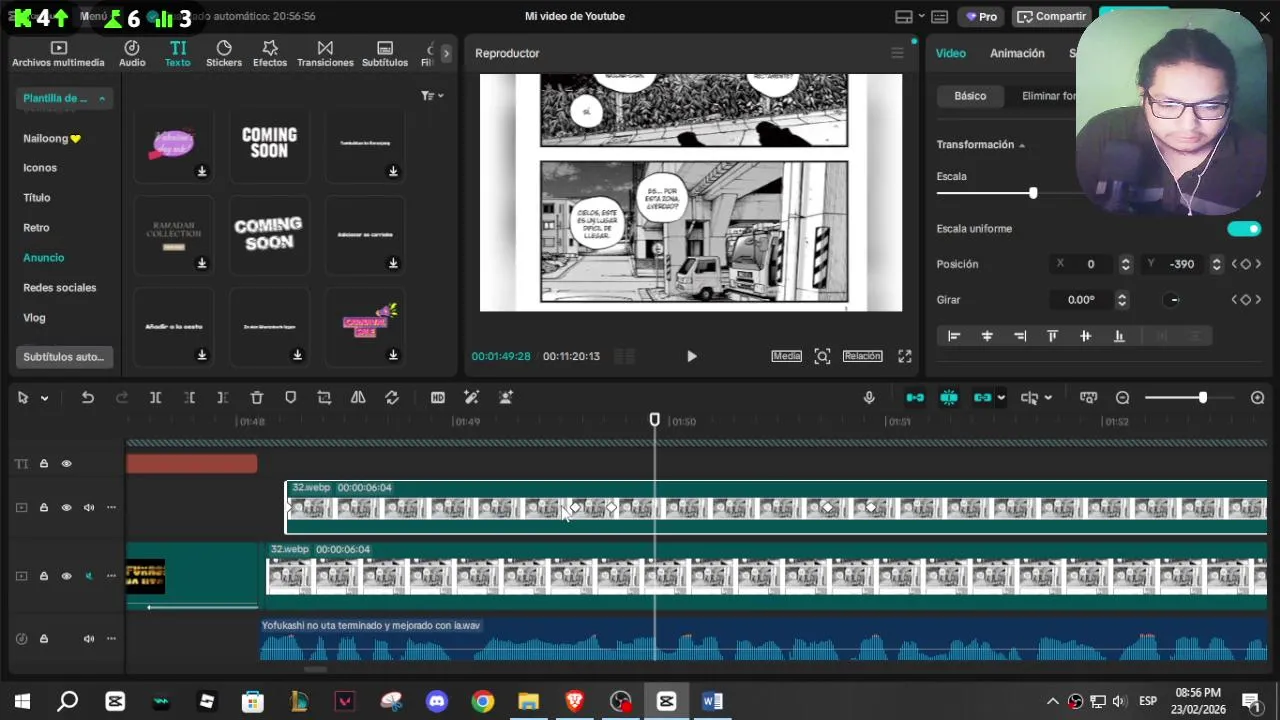1280x720 pixels.
Task: Click the AI portrait sparkle icon
Action: pos(506,398)
